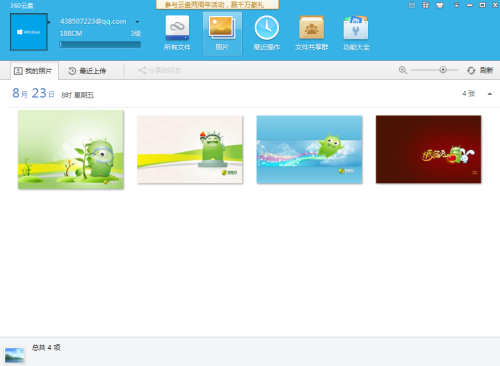Open the 文件共享群 folder icon
Screen dimensions: 500x366
(x=311, y=33)
